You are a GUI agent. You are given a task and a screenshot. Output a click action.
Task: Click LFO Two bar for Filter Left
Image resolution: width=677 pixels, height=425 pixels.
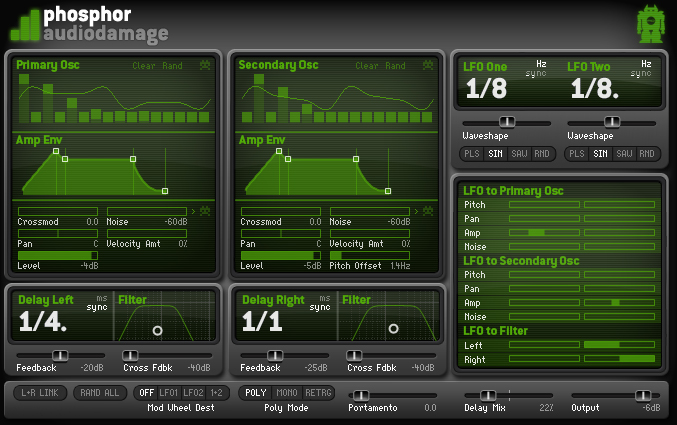pos(620,345)
